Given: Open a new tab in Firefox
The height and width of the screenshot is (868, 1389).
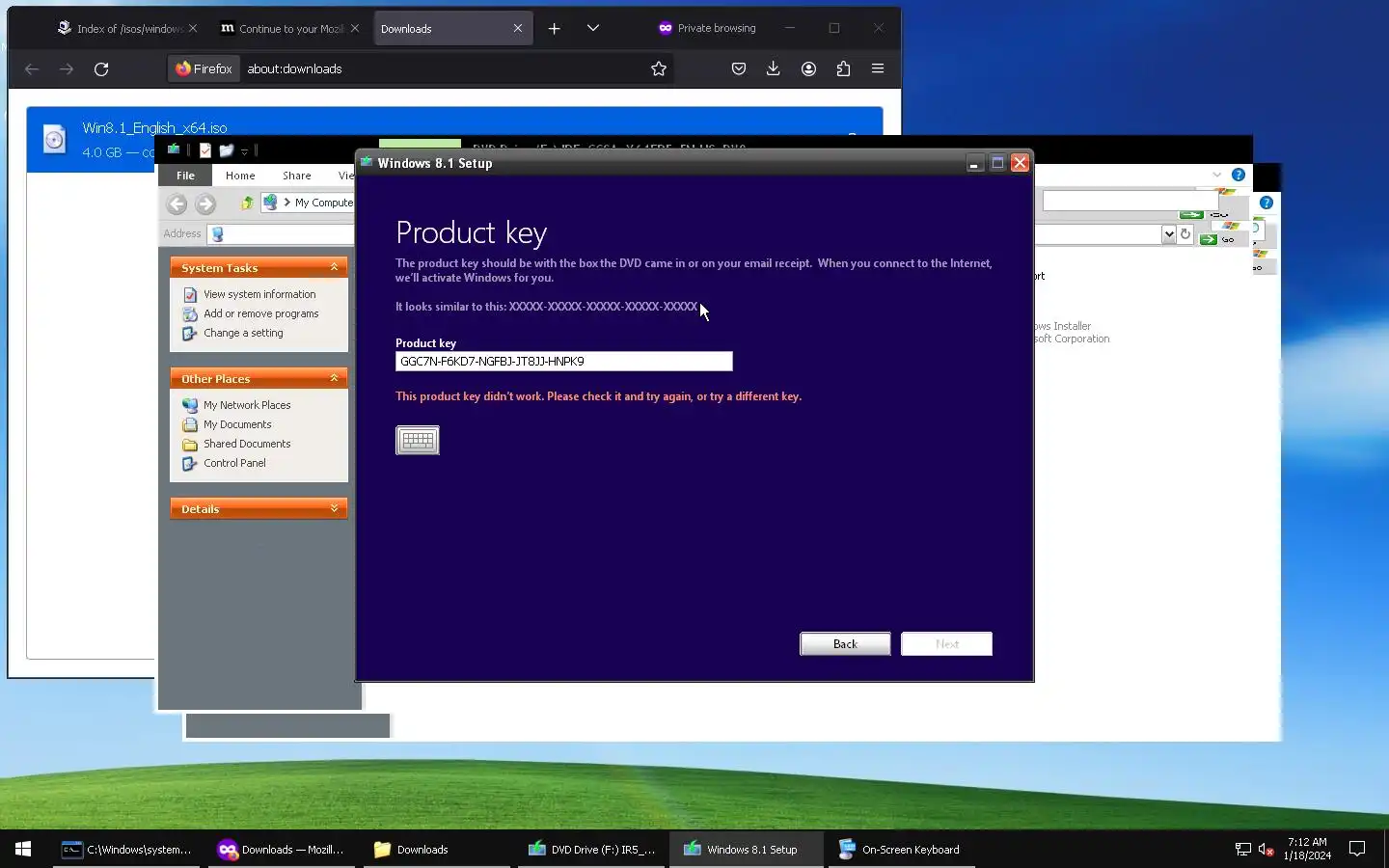Looking at the screenshot, I should click(x=555, y=29).
